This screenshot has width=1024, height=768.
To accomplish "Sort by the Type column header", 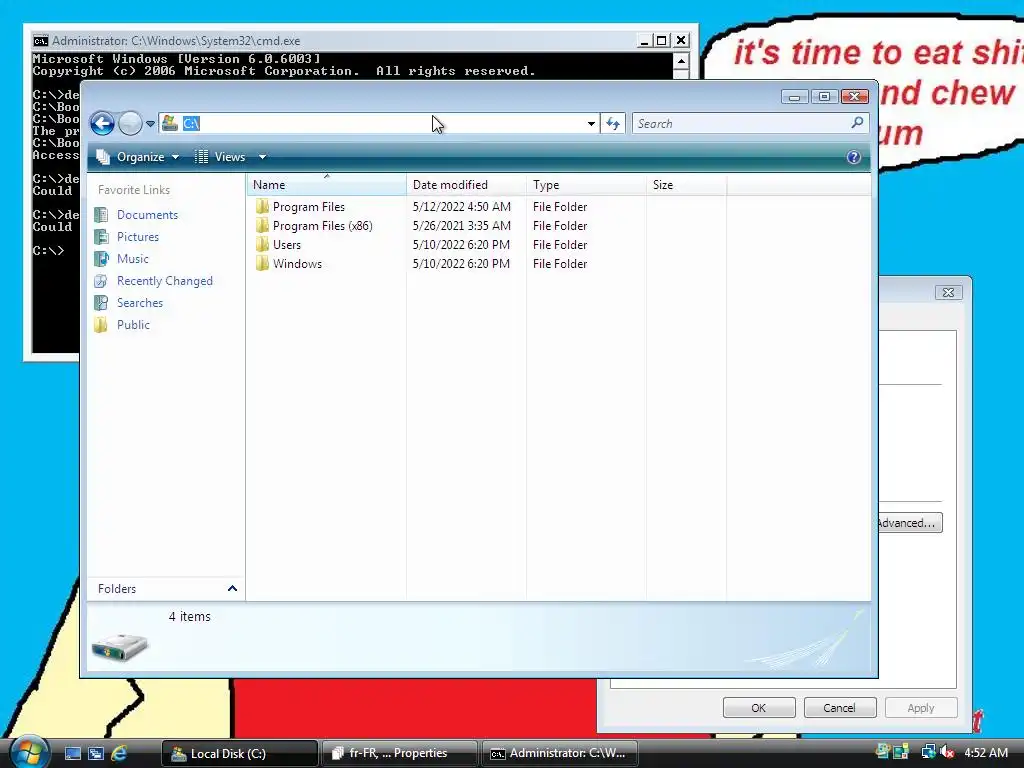I will point(586,185).
